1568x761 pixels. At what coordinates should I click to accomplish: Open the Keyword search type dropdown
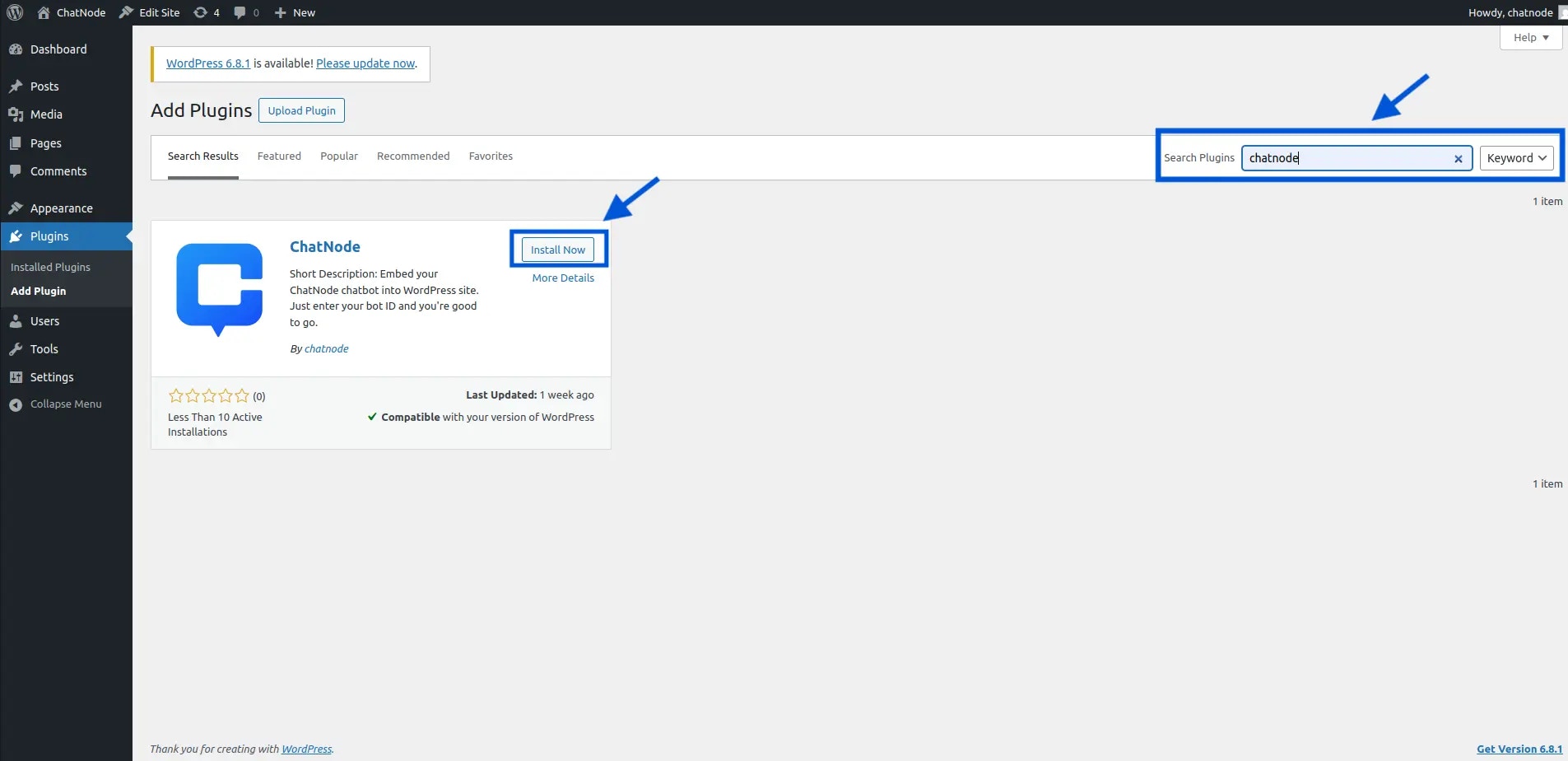pos(1516,158)
